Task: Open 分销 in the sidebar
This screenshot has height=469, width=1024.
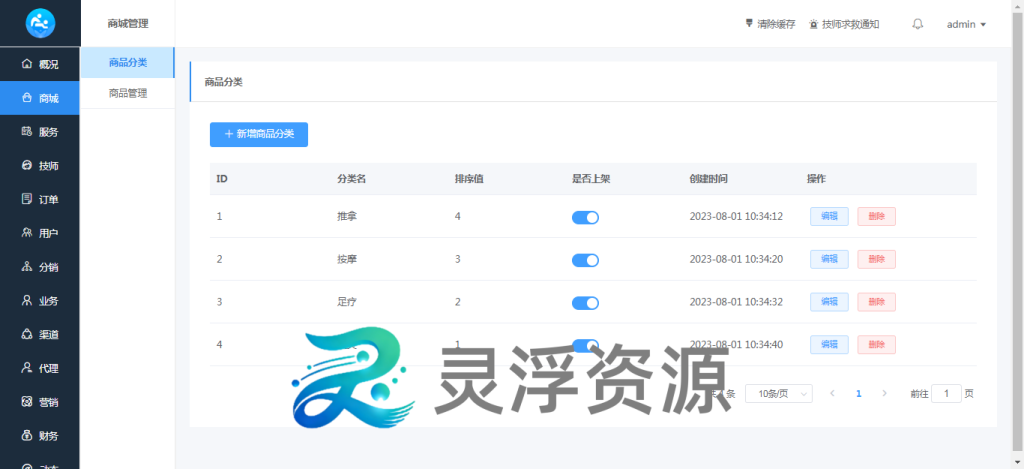Action: pos(40,267)
